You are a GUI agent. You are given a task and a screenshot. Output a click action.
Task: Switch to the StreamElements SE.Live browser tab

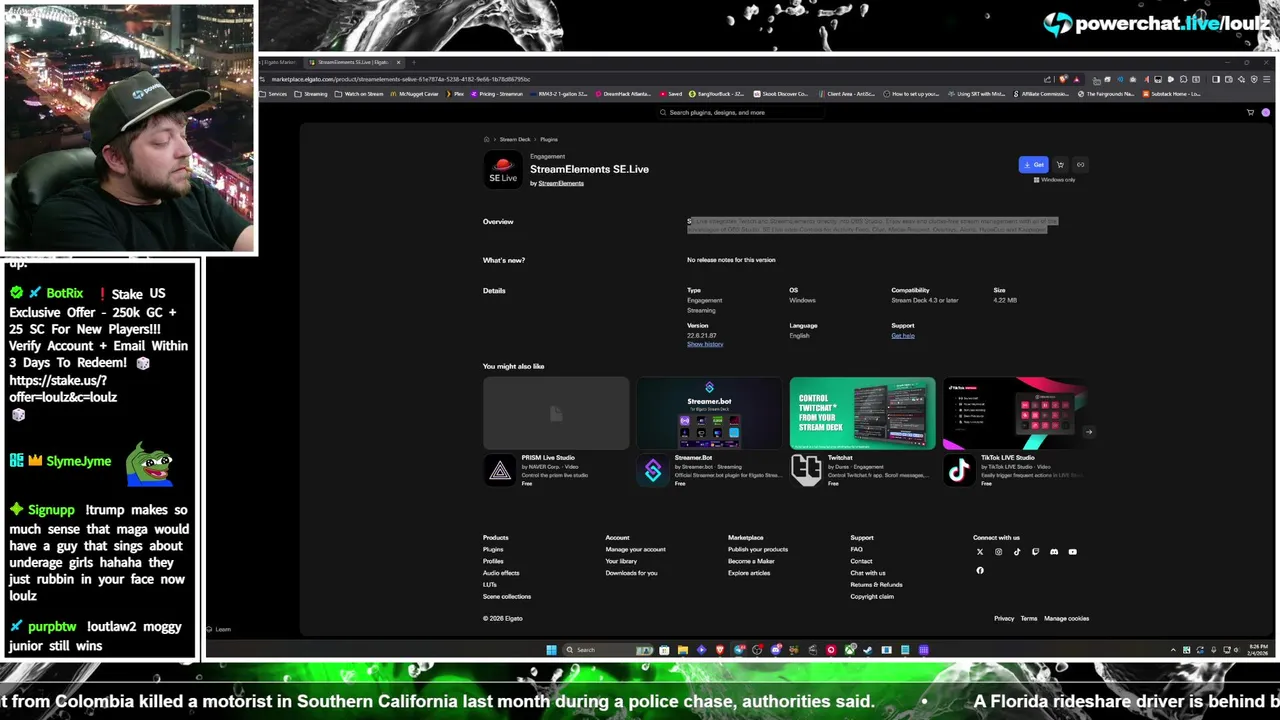[x=354, y=62]
